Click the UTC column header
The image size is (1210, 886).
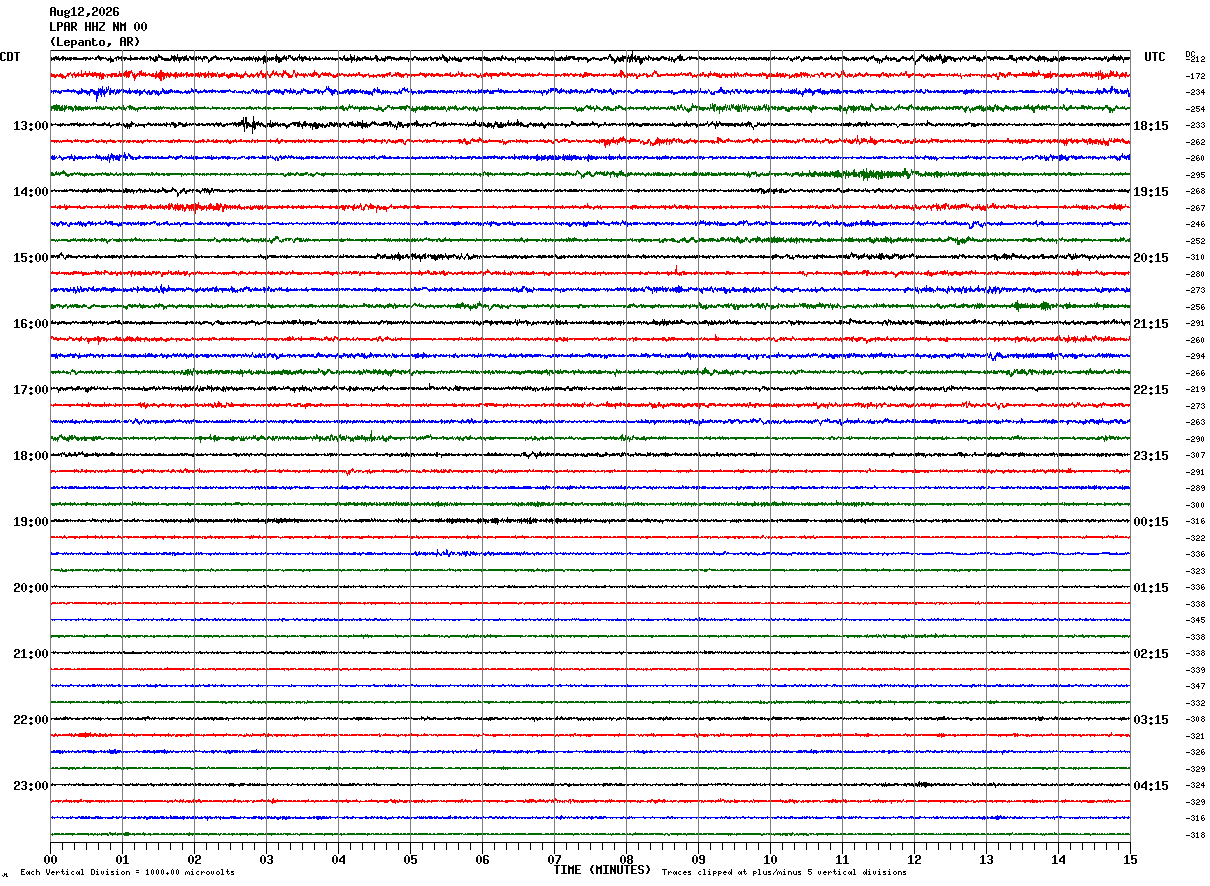click(x=1155, y=57)
